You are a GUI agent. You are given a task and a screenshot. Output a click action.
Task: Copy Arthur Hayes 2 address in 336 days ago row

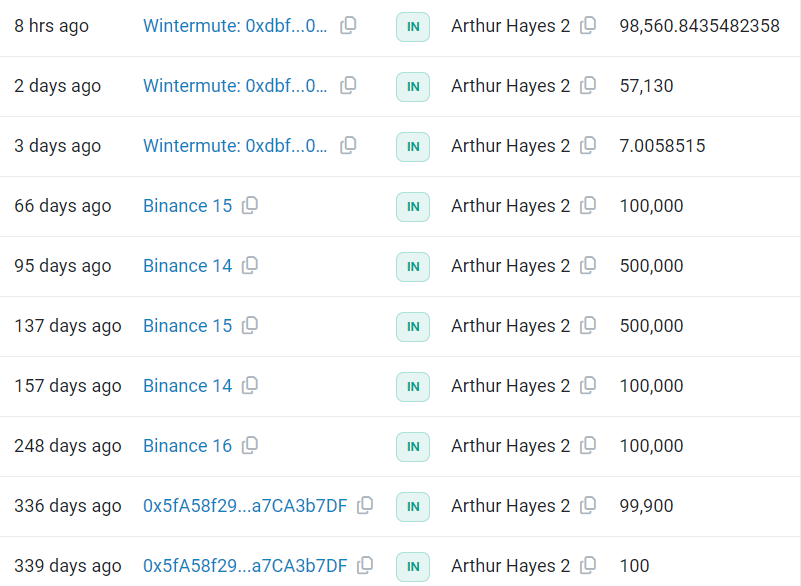588,505
